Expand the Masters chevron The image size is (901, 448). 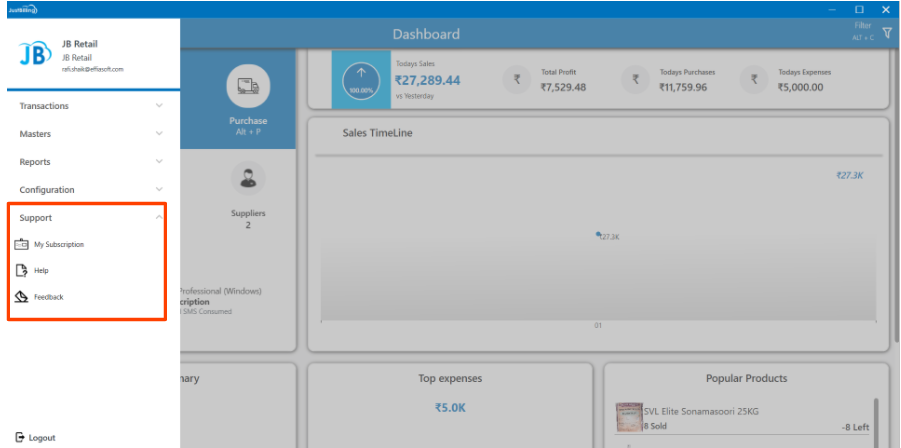coord(158,134)
